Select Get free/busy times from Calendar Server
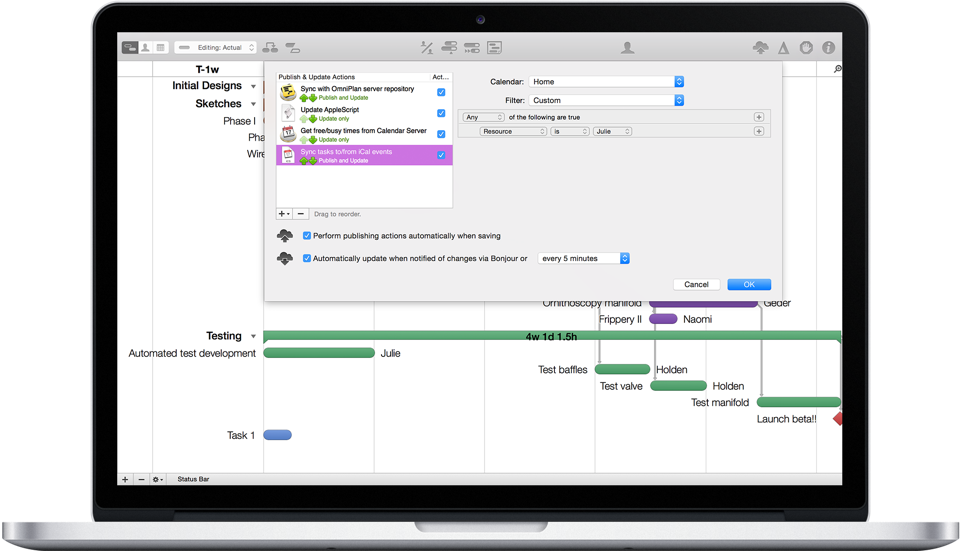 point(364,134)
